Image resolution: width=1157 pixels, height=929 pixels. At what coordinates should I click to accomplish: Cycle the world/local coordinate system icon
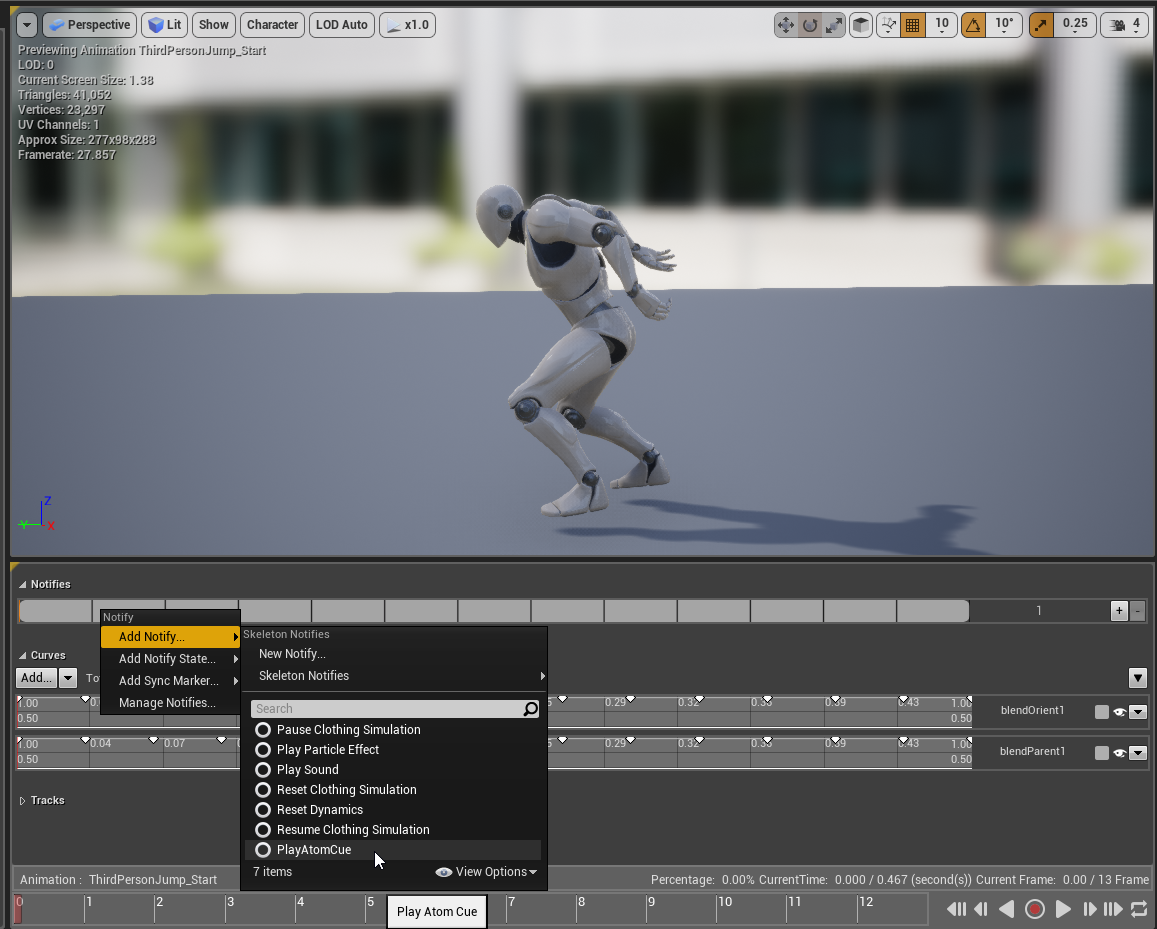[x=888, y=25]
